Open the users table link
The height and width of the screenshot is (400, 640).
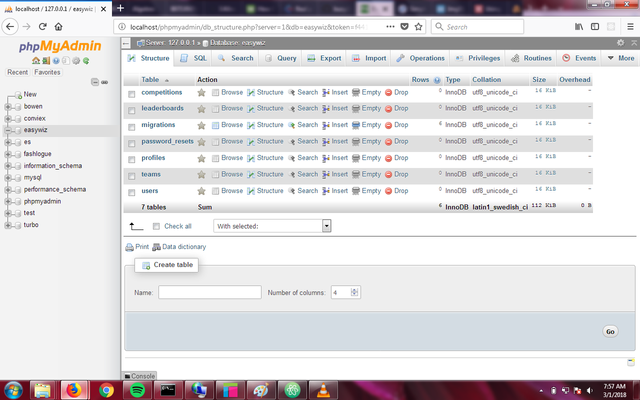tap(150, 191)
